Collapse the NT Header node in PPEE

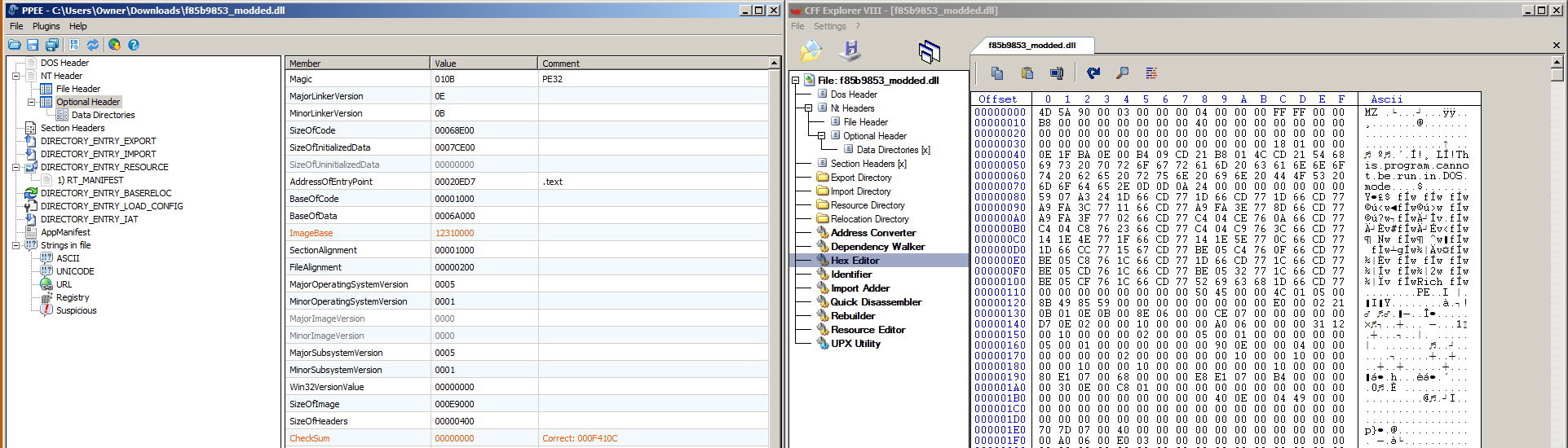15,76
